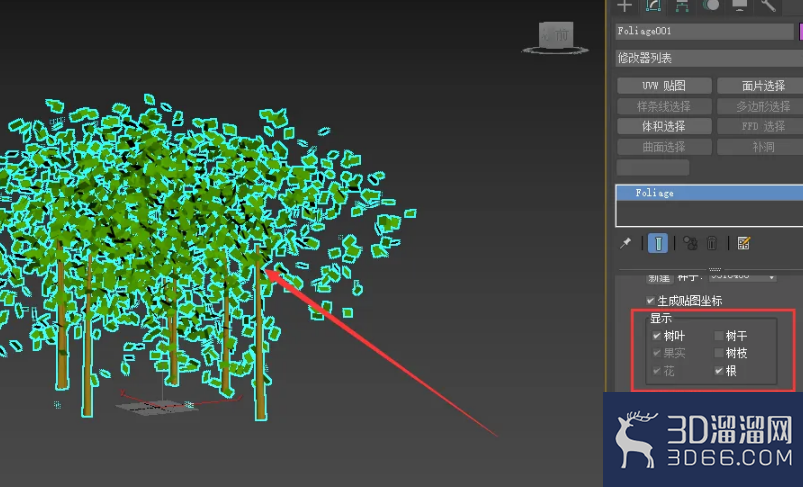Open the Motion panel tab
This screenshot has height=487, width=803.
(710, 6)
